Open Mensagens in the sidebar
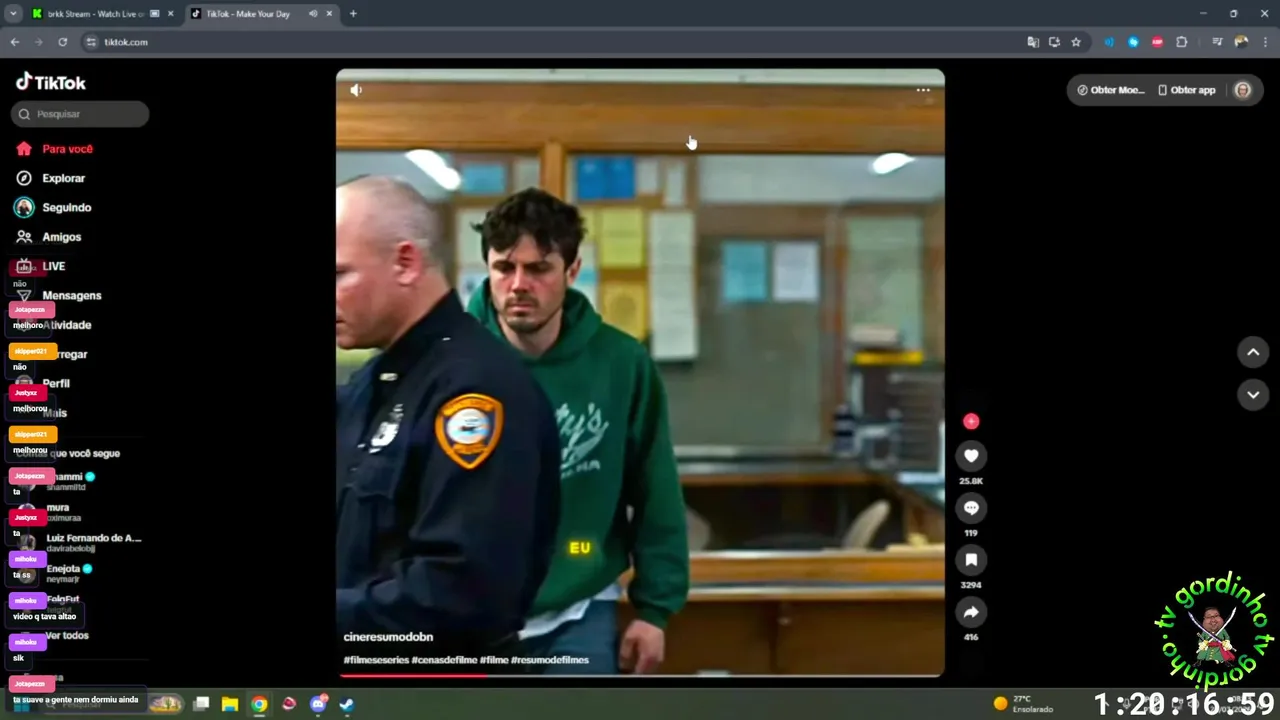 (x=59, y=295)
